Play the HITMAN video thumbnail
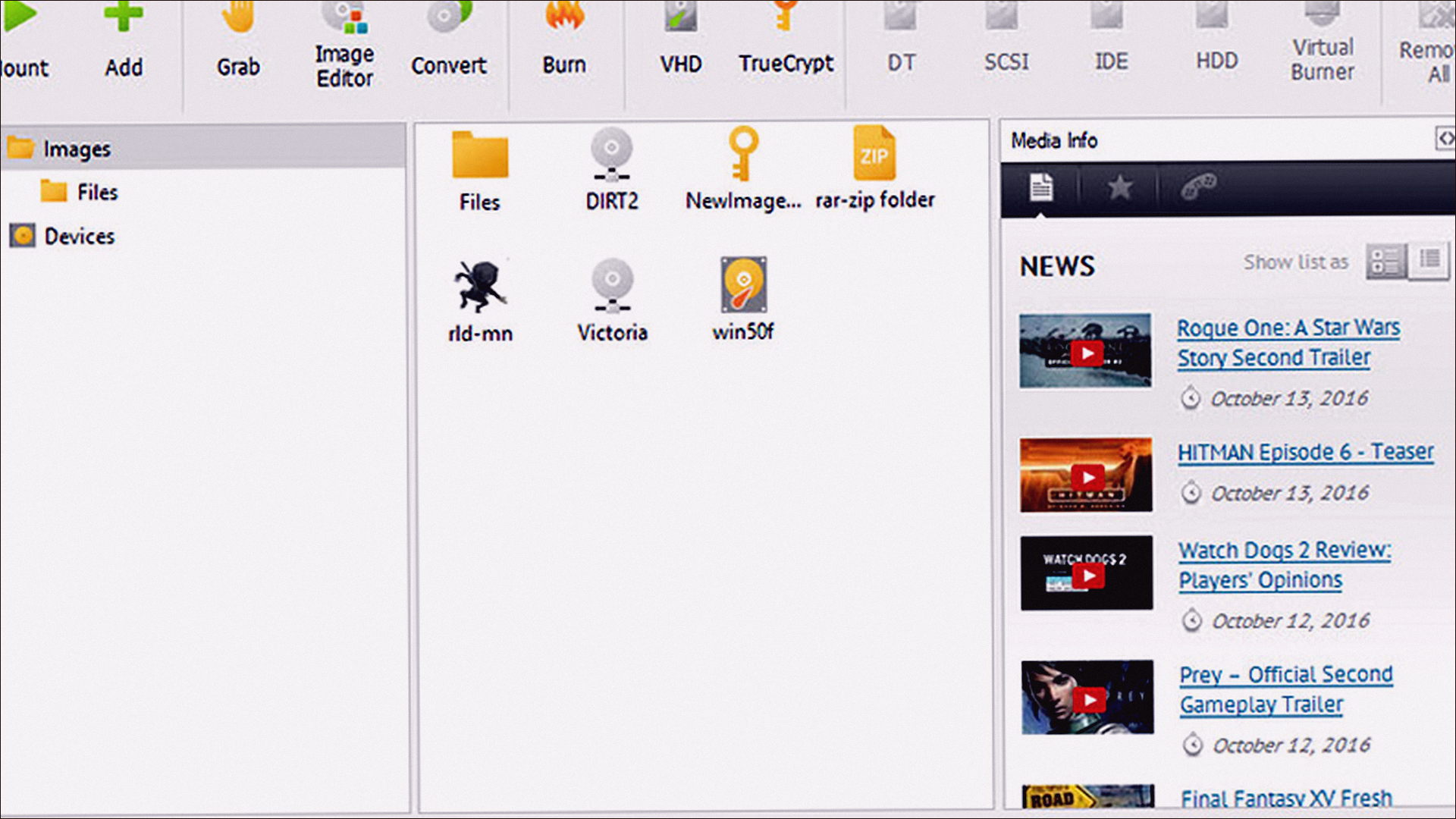1456x819 pixels. pyautogui.click(x=1086, y=475)
